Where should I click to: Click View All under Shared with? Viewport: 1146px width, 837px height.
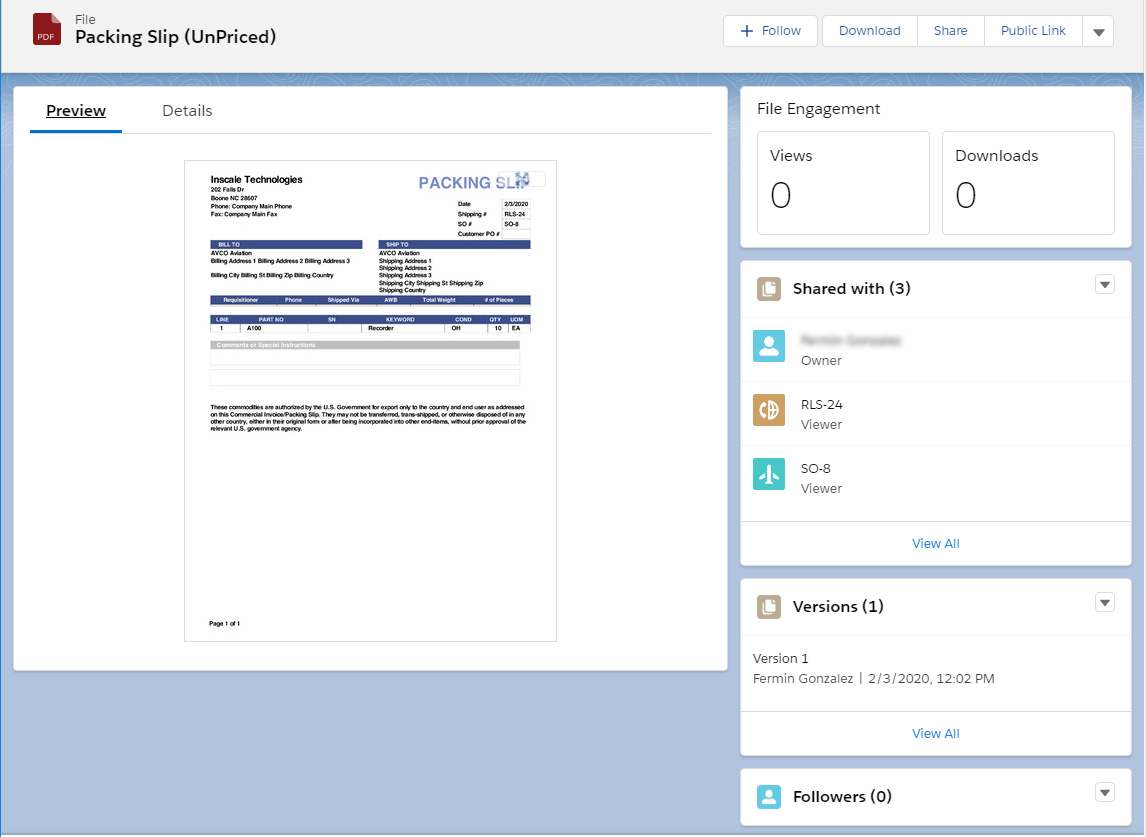click(935, 543)
